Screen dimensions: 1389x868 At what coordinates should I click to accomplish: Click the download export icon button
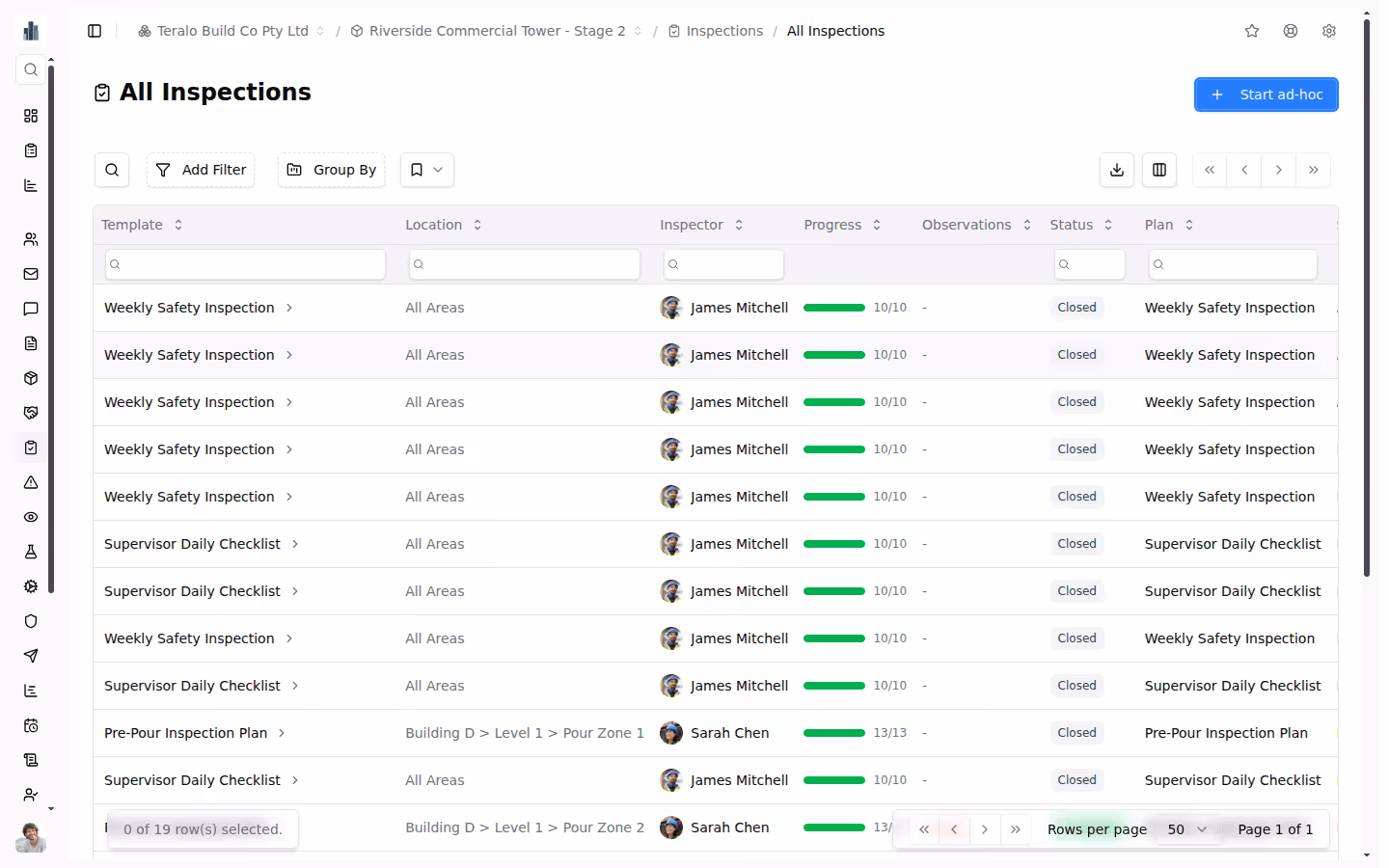1117,170
